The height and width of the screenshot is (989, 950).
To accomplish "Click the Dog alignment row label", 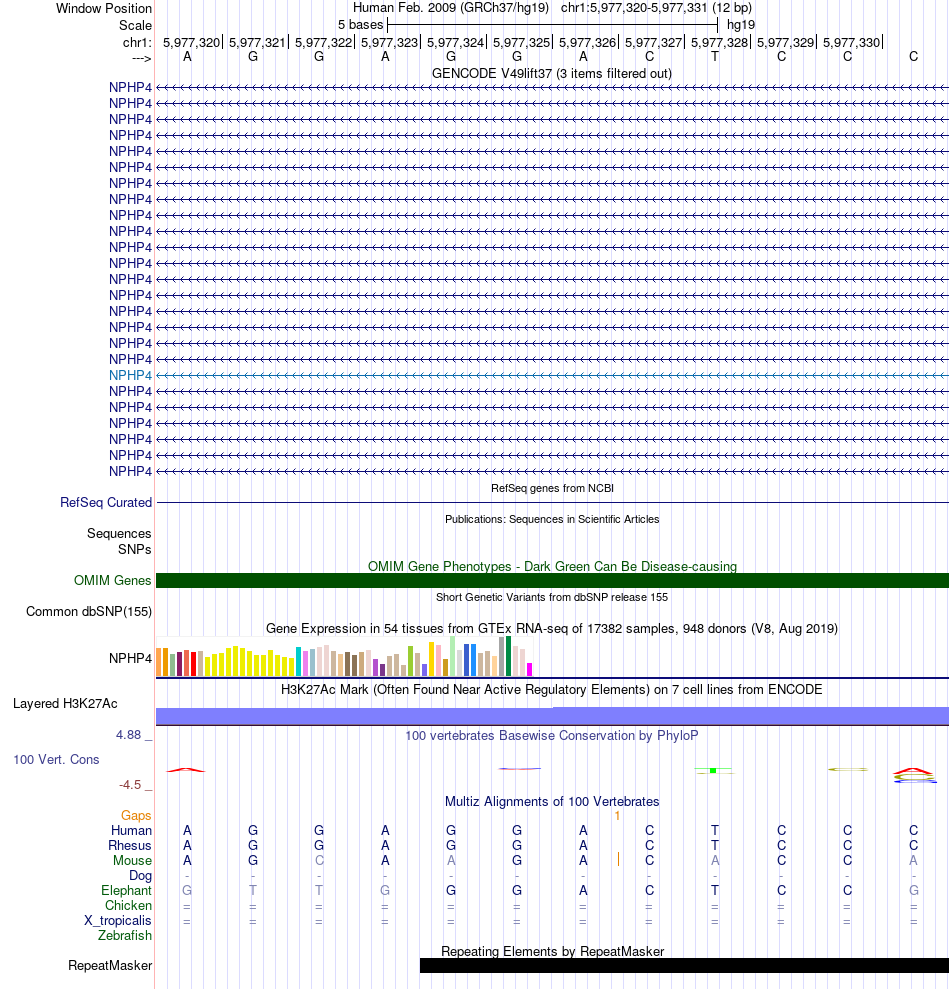I will [x=141, y=875].
